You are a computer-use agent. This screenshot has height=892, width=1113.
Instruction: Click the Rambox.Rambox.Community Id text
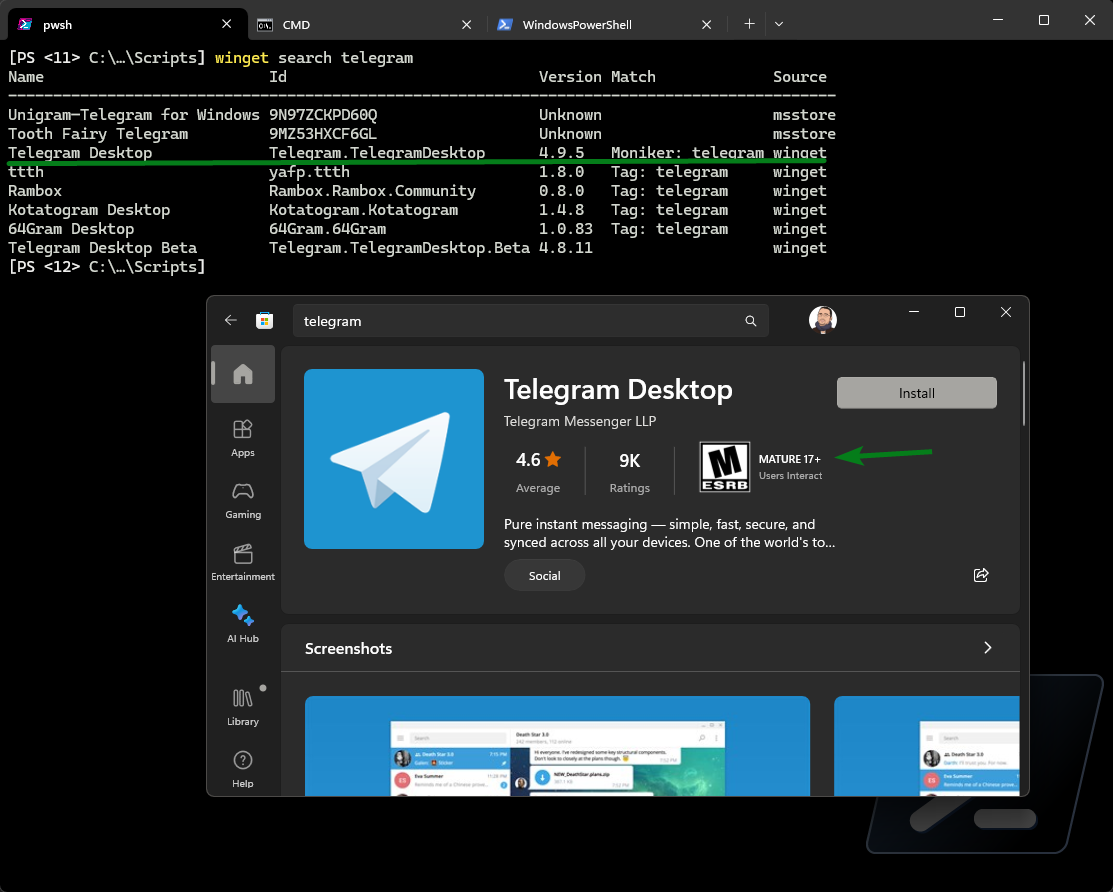pos(373,191)
